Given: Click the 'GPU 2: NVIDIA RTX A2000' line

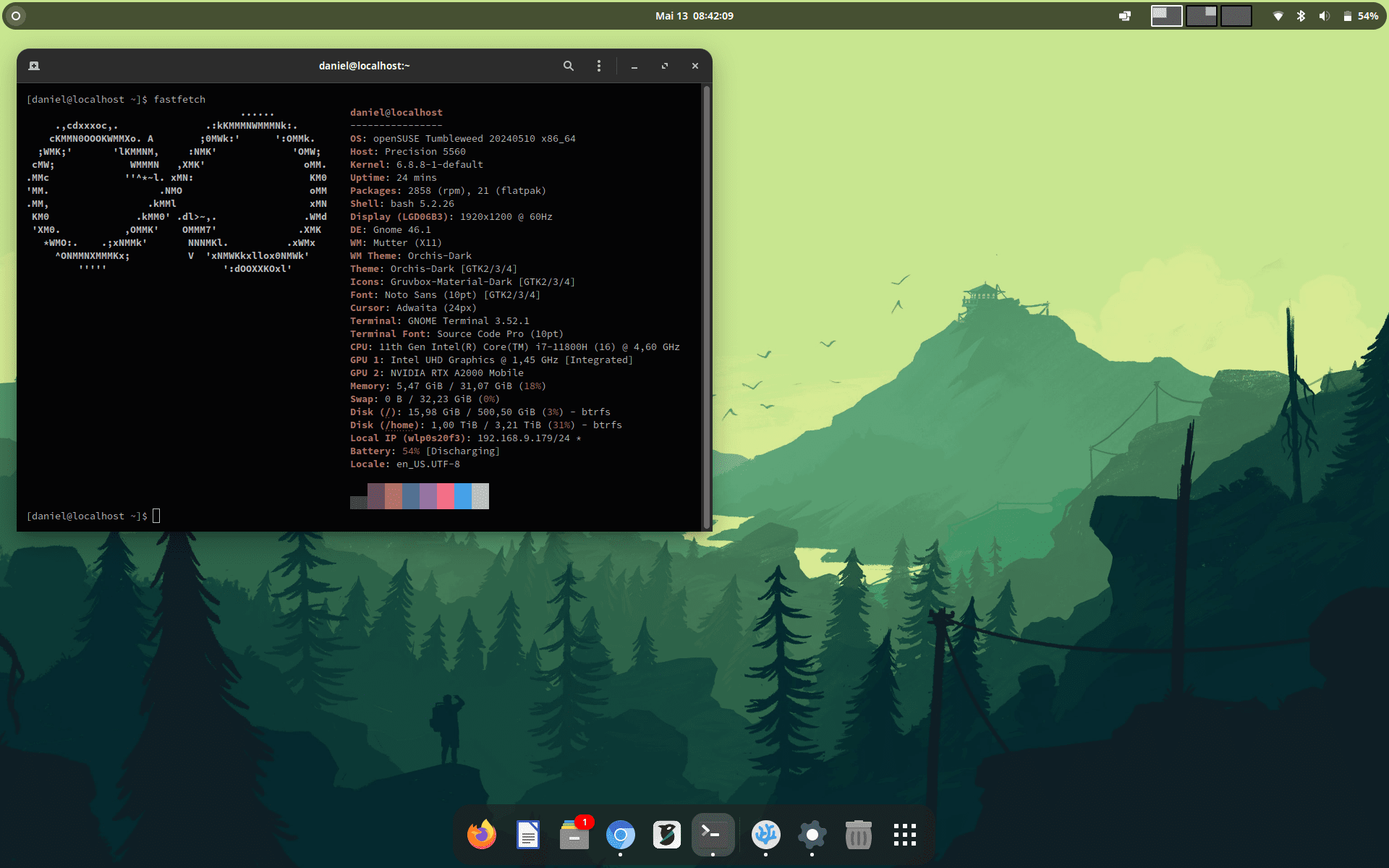Looking at the screenshot, I should tap(437, 373).
